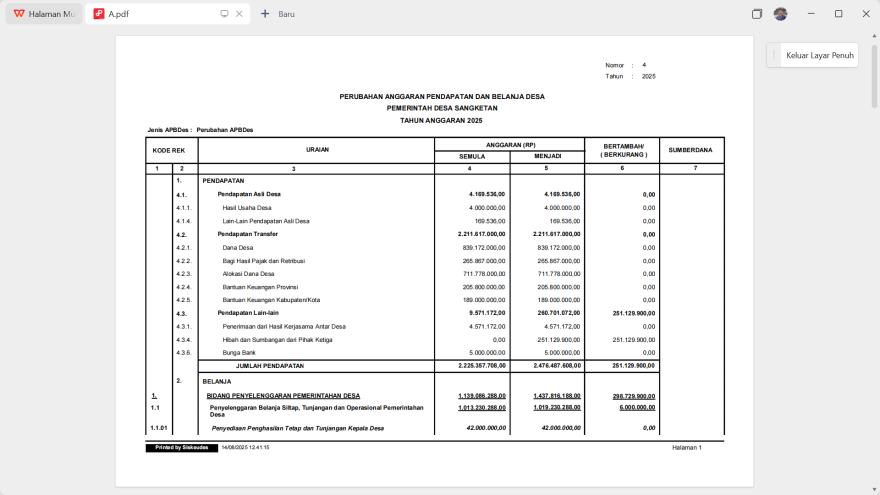Open a new tab with the plus icon
This screenshot has width=880, height=495.
click(x=265, y=14)
